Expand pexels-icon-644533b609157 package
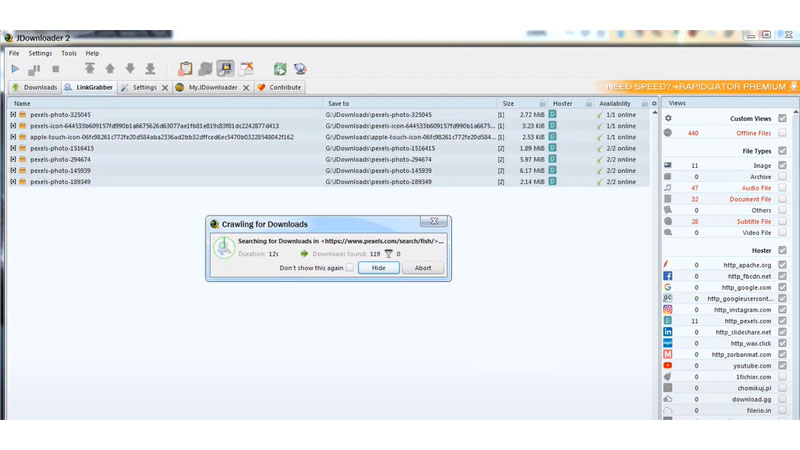Screen dimensions: 800x450 (13, 126)
